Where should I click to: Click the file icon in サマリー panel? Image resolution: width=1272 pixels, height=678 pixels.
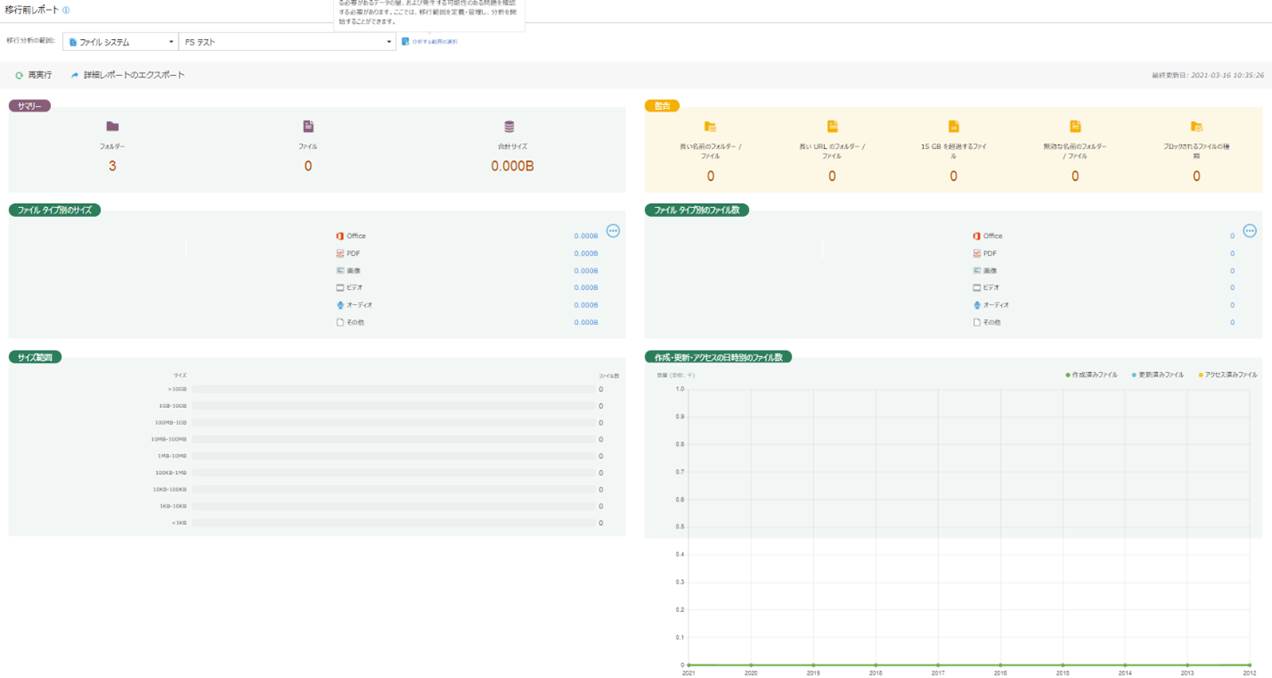[308, 127]
